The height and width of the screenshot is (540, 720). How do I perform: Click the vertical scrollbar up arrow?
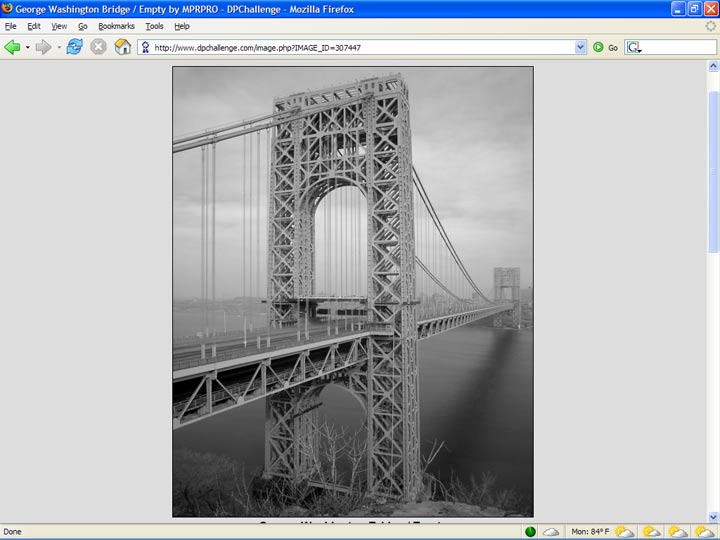pos(713,66)
